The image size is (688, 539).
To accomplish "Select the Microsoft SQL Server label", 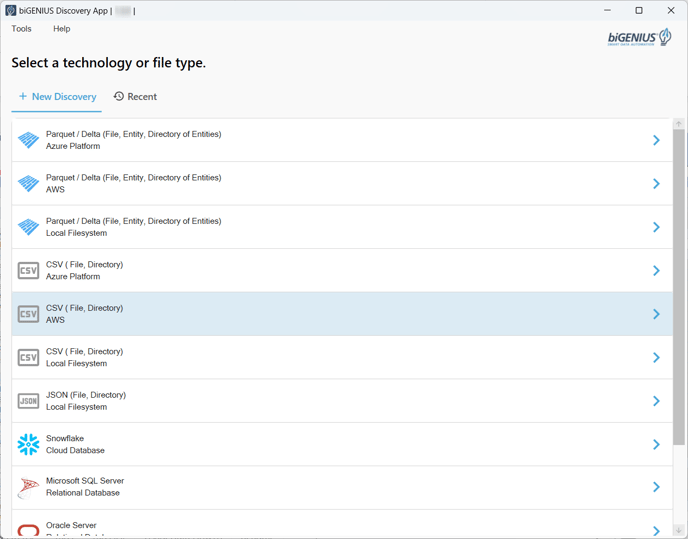I will [x=85, y=481].
